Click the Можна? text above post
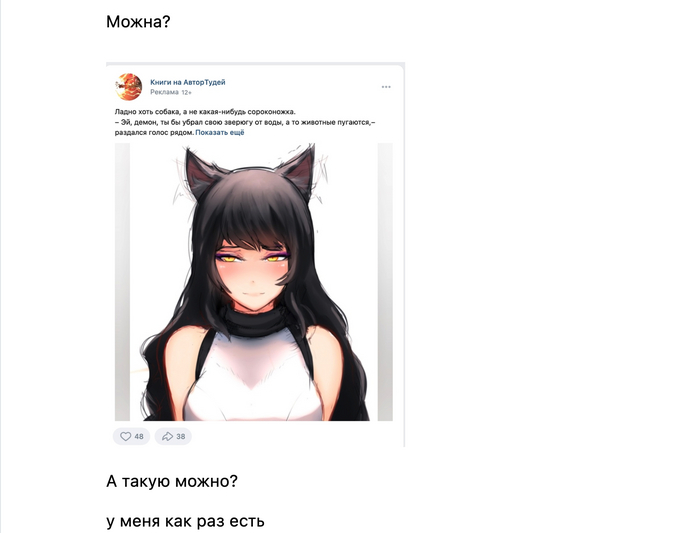Viewport: 700px width, 533px height. pos(138,21)
